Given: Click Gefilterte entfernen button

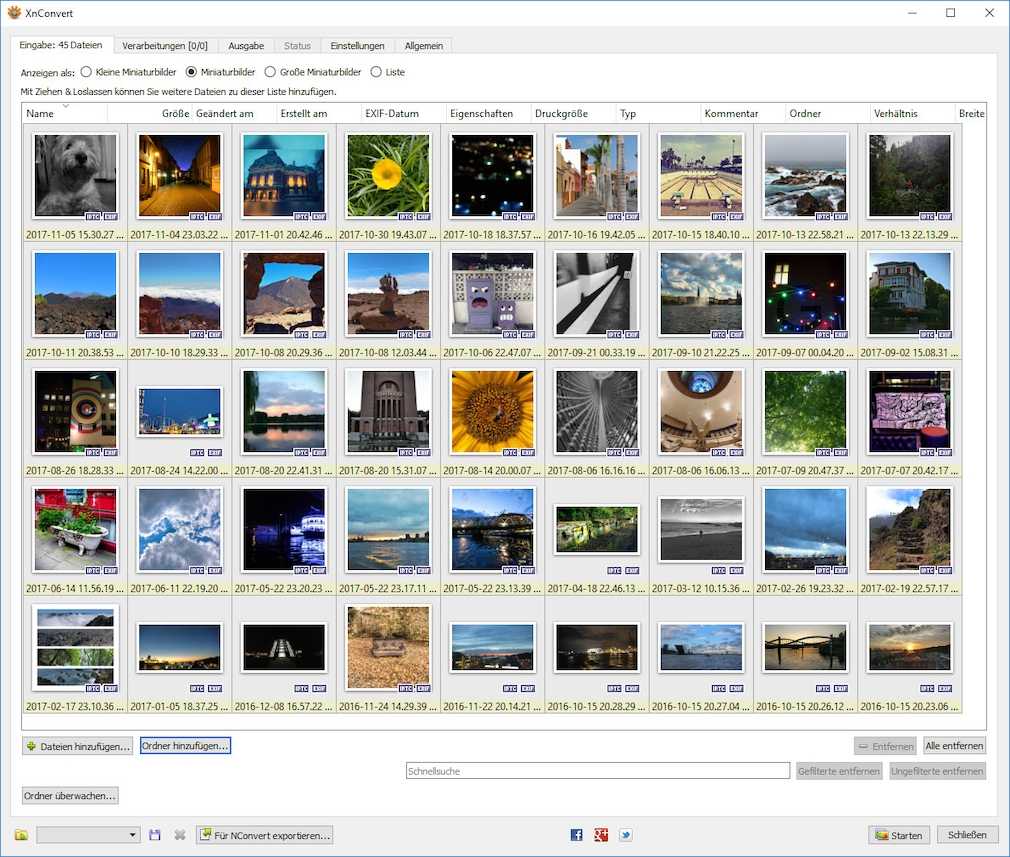Looking at the screenshot, I should [x=838, y=771].
